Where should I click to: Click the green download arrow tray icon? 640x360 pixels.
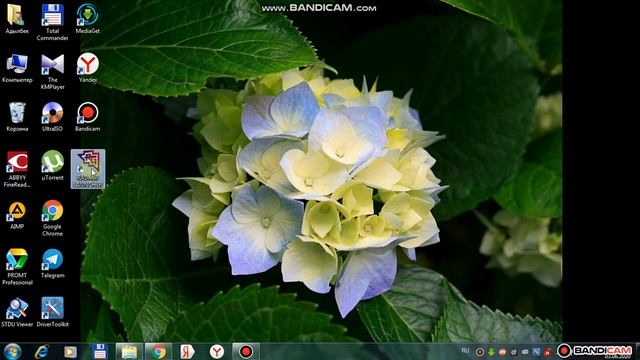point(491,352)
